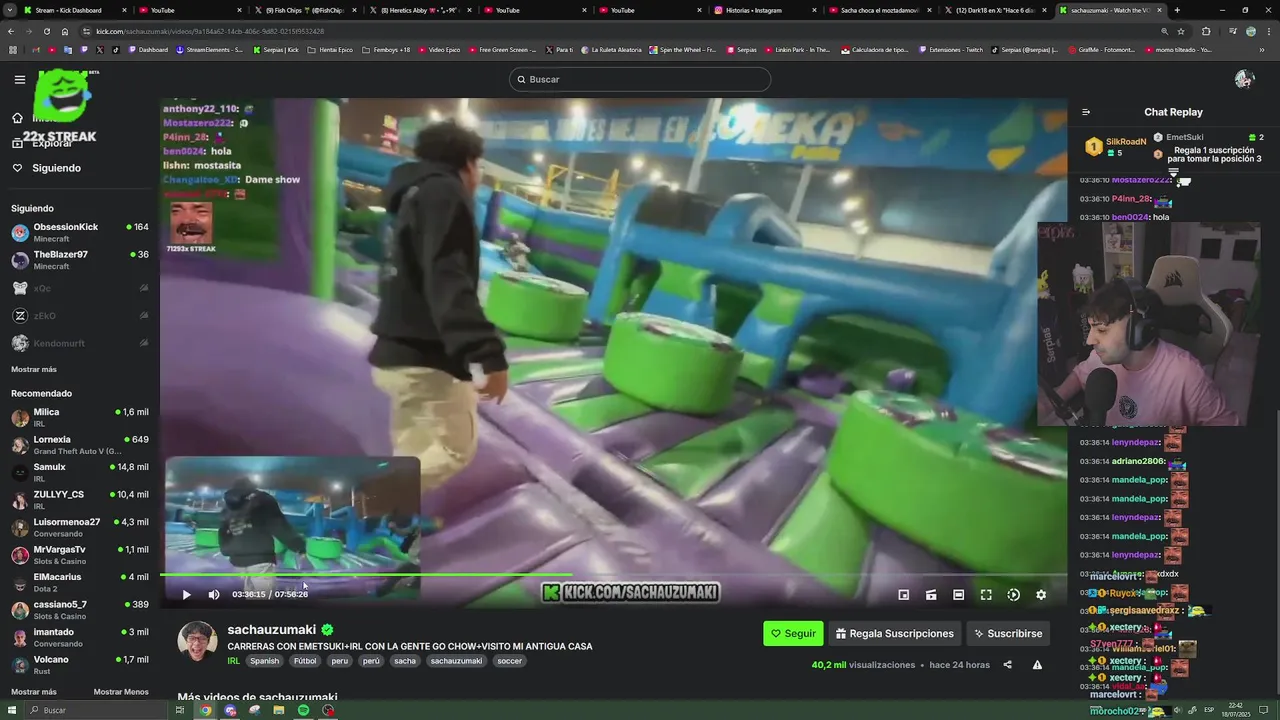Open recommended channel Luisormenoa27

click(80, 527)
